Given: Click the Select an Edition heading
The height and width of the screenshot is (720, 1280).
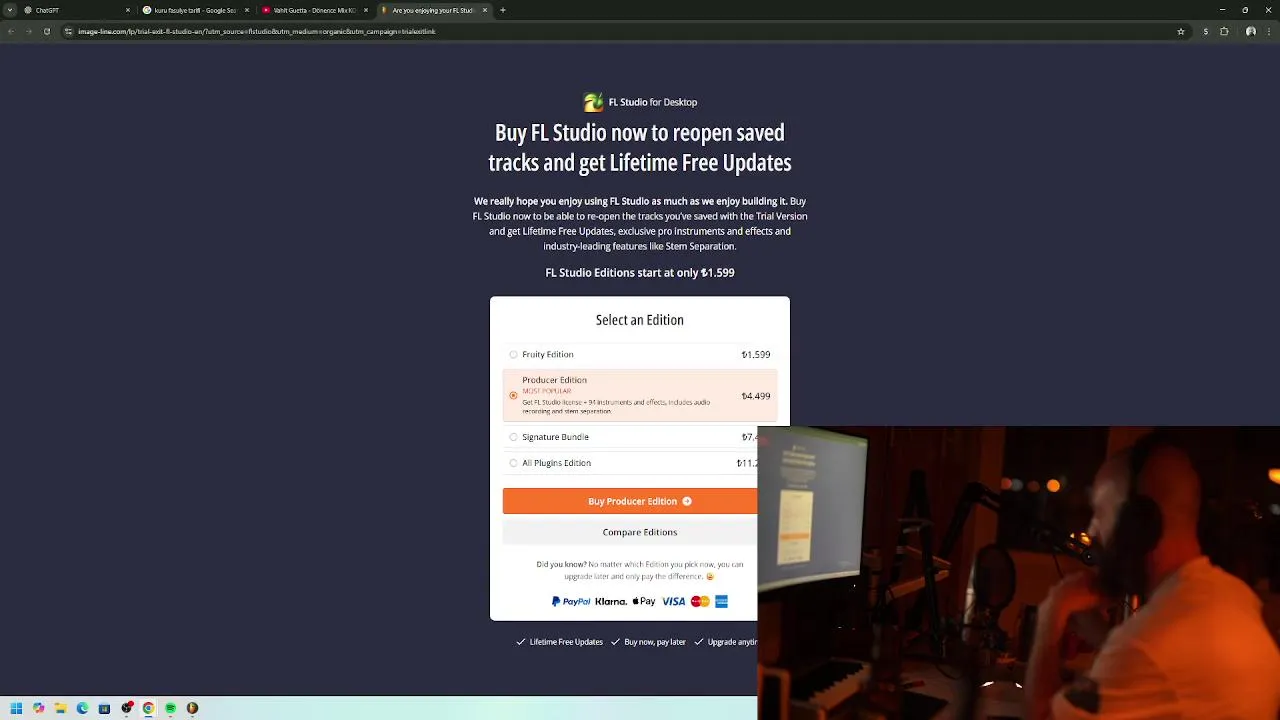Looking at the screenshot, I should point(640,320).
